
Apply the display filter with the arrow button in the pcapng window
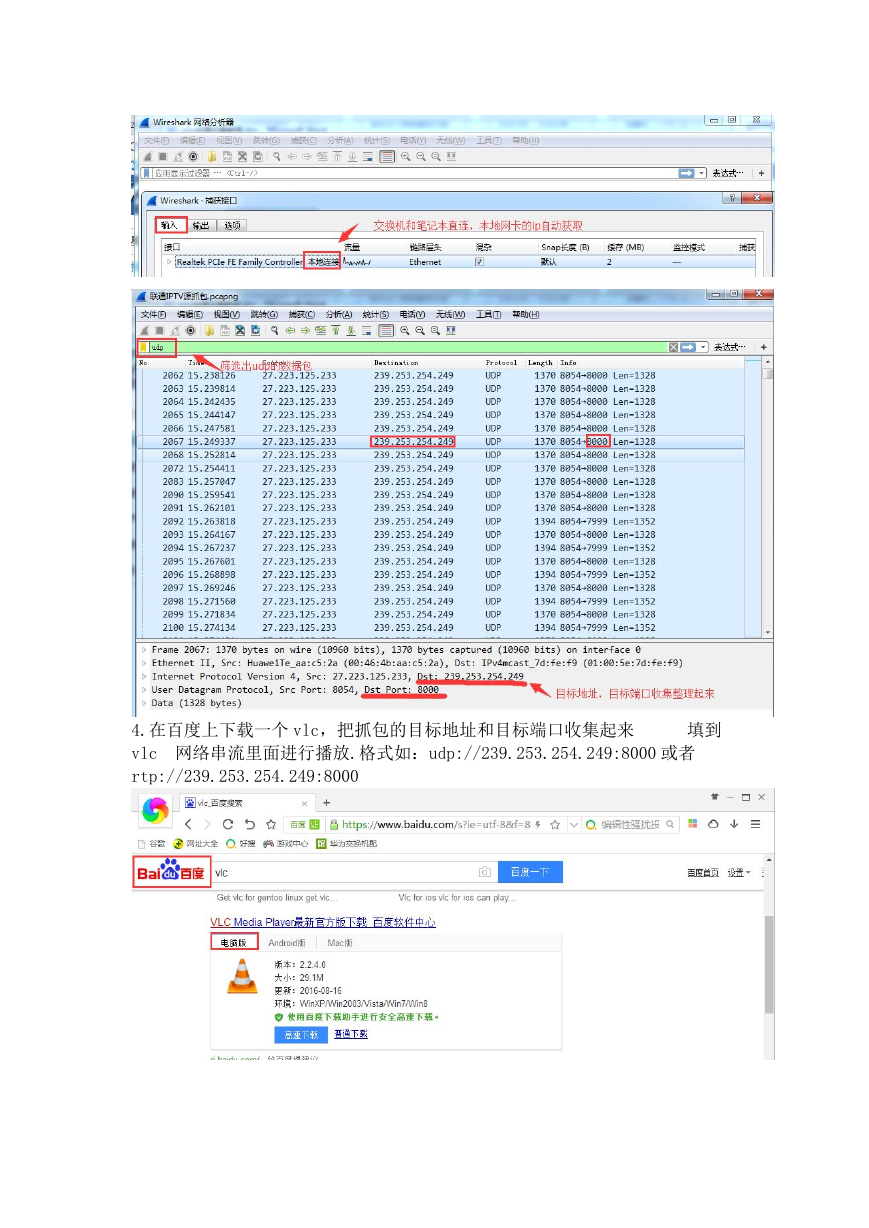coord(688,347)
